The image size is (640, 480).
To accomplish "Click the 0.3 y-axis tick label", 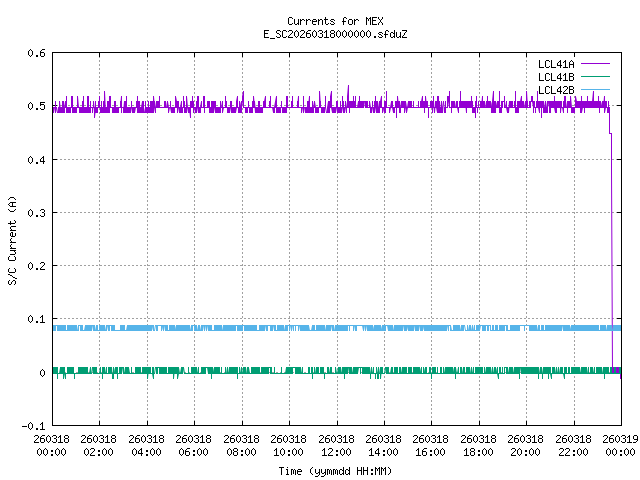I will 33,213.
